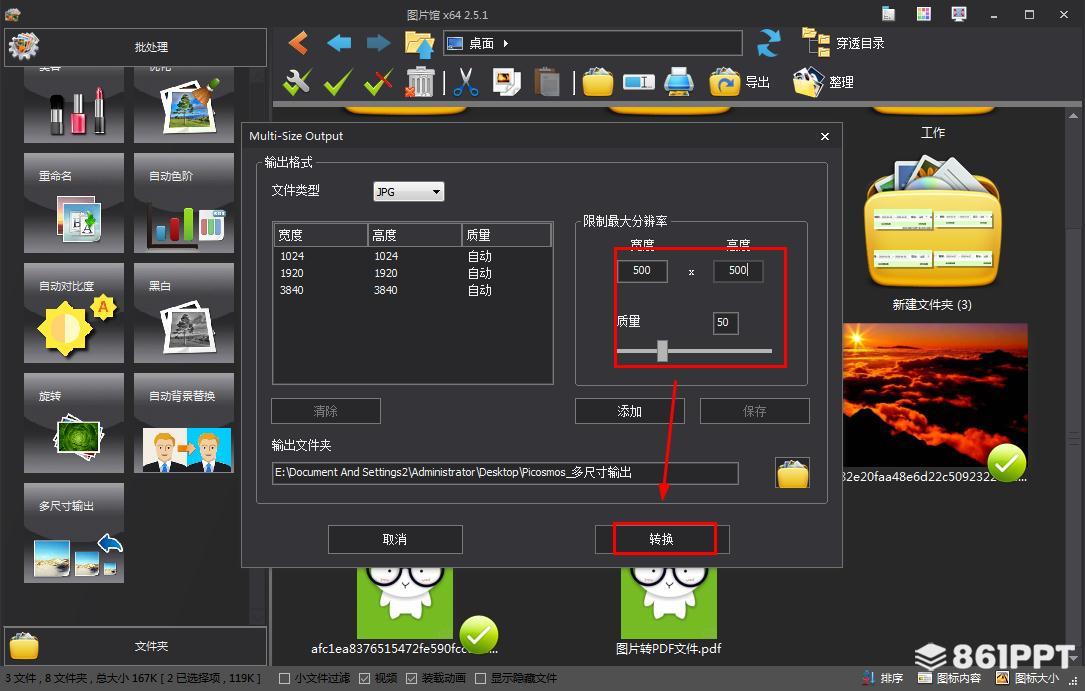Open the 重命名 batch tool
Screen dimensions: 1085x691
pyautogui.click(x=74, y=203)
